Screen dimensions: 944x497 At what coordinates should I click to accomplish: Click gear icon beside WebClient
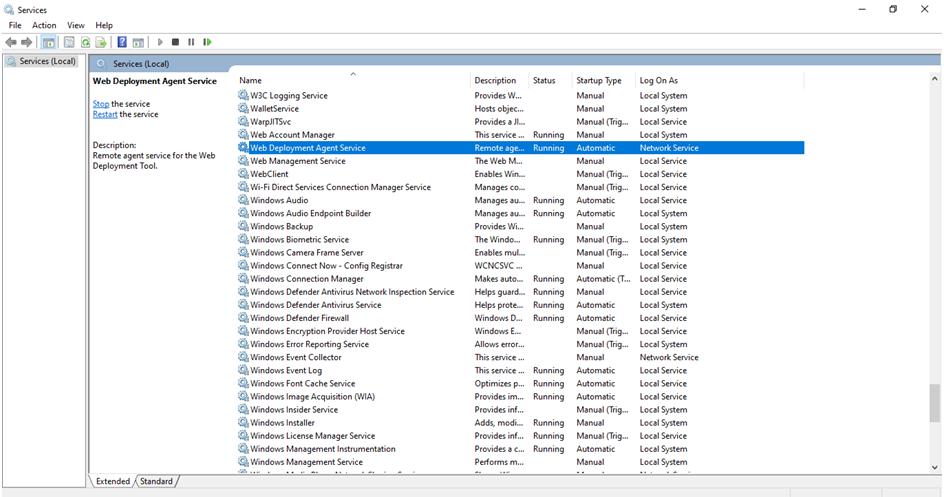click(x=243, y=174)
